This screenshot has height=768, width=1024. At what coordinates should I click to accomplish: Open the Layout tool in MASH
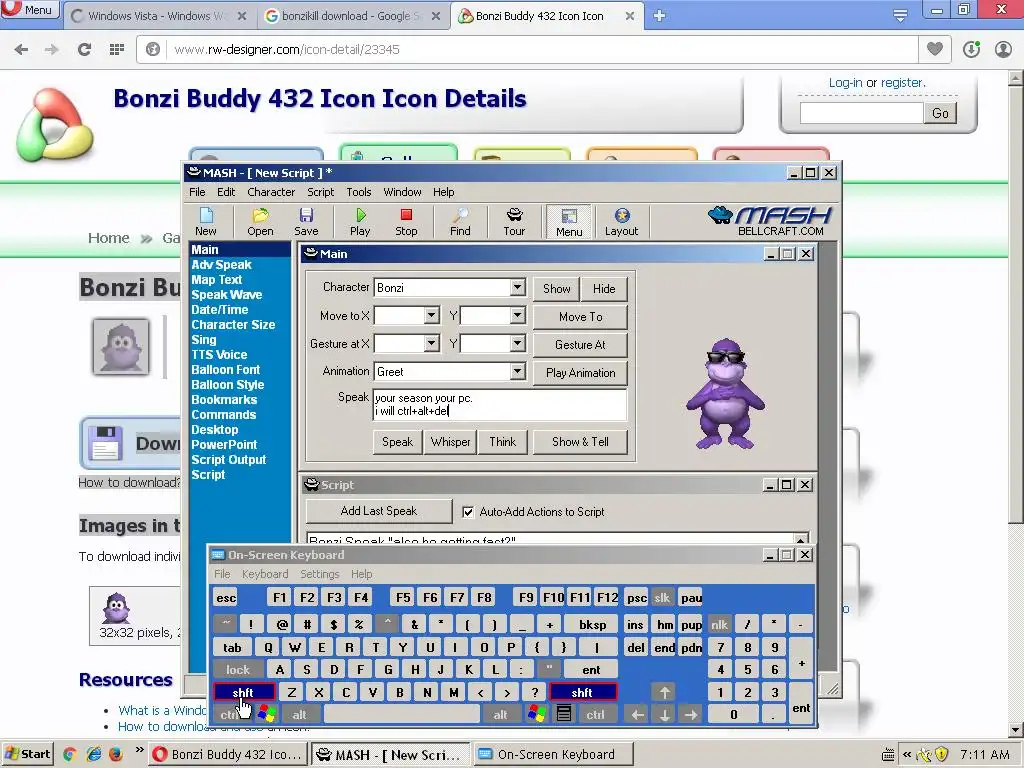click(x=621, y=221)
